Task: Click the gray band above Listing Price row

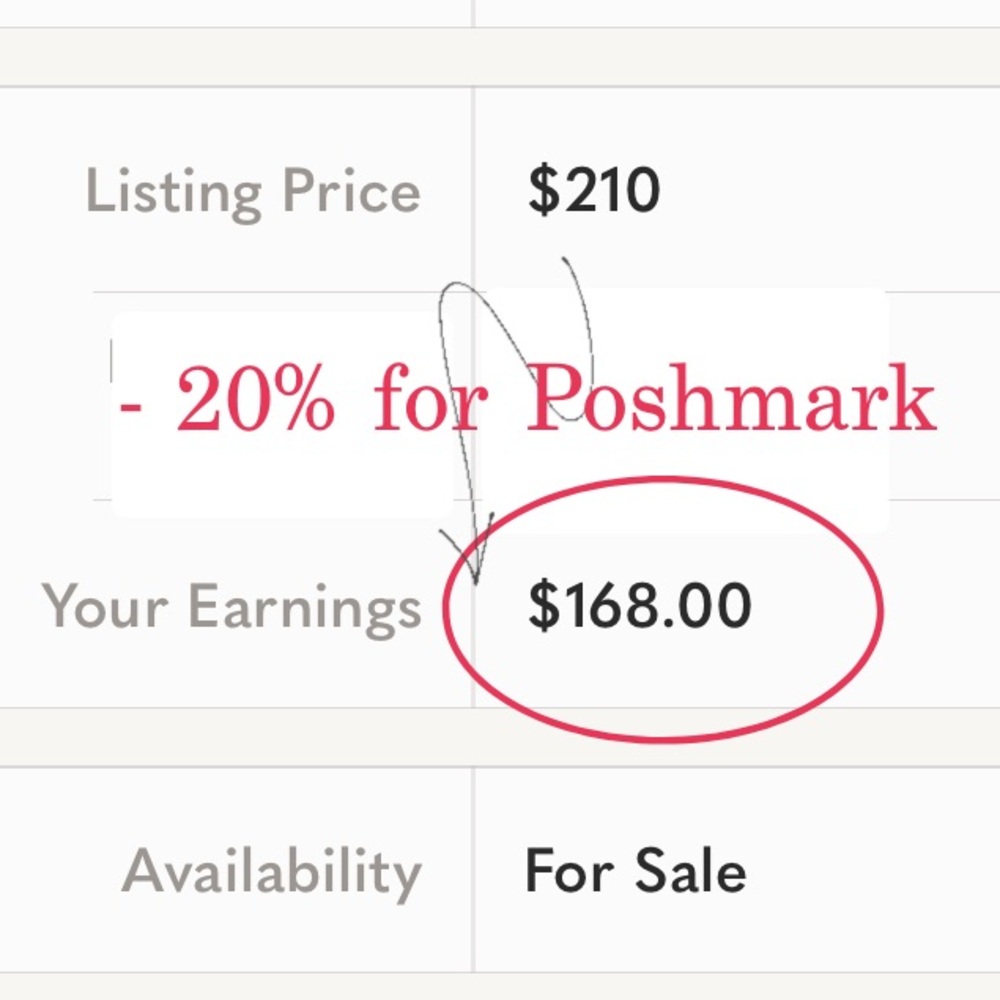Action: click(500, 57)
